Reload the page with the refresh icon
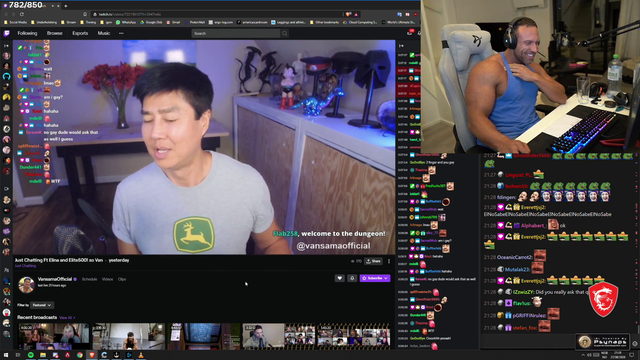640x360 pixels. (22, 14)
